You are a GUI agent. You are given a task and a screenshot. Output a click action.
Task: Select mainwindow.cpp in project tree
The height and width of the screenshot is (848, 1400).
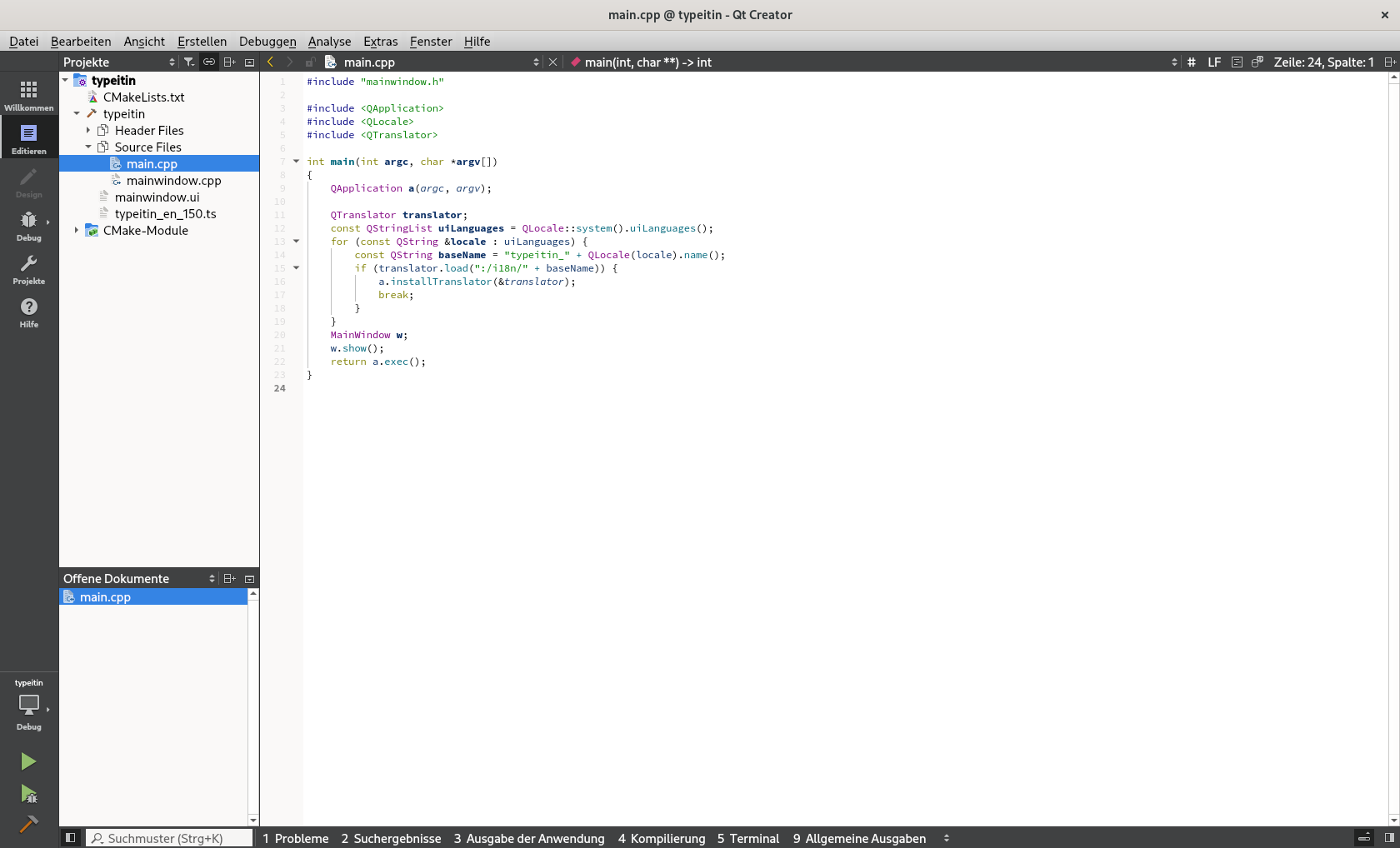(173, 180)
